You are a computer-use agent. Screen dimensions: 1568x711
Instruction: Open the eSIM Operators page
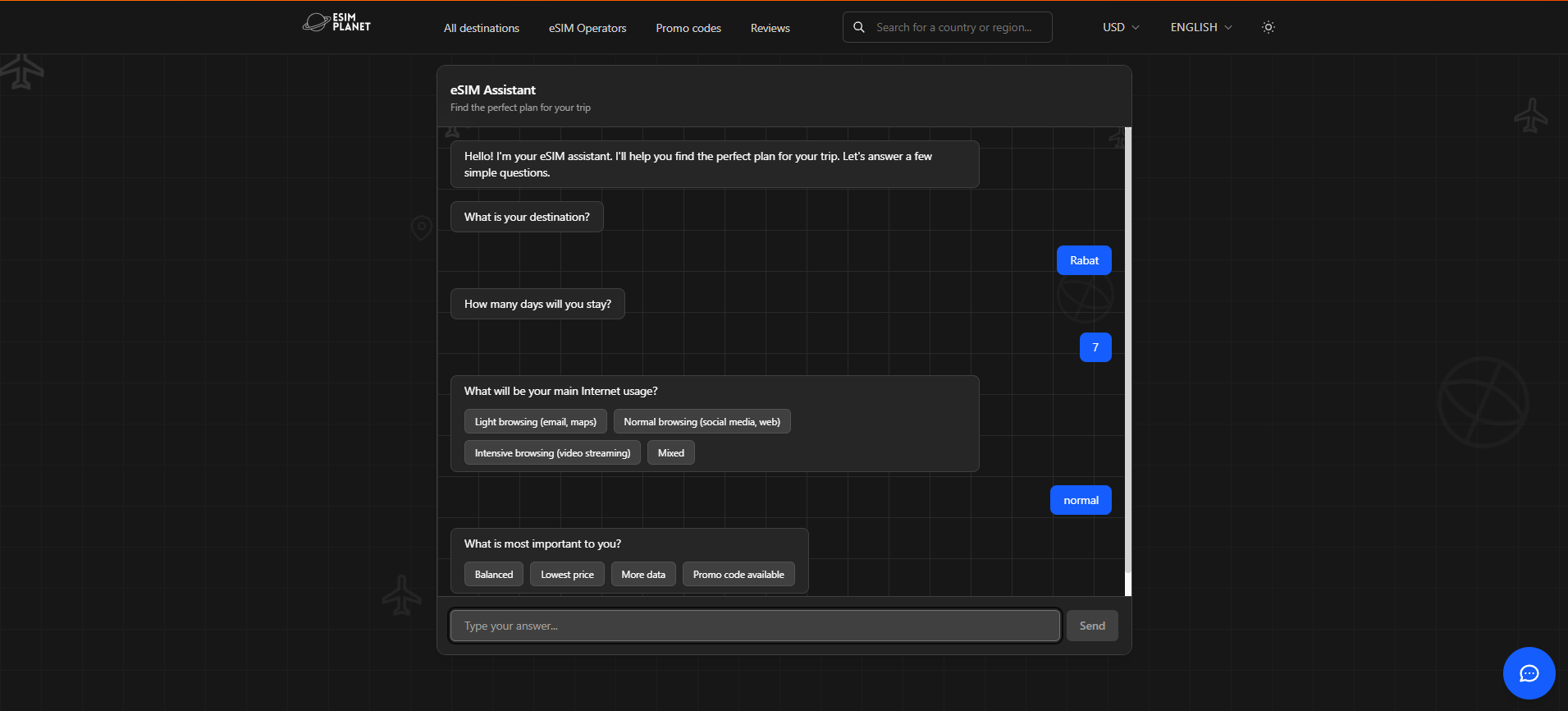(x=587, y=28)
